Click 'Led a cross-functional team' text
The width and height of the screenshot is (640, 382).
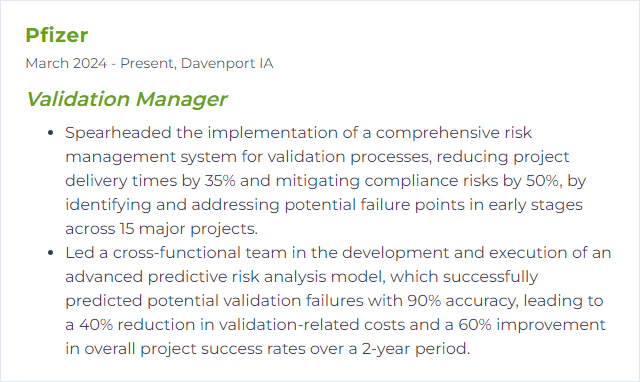(x=176, y=253)
